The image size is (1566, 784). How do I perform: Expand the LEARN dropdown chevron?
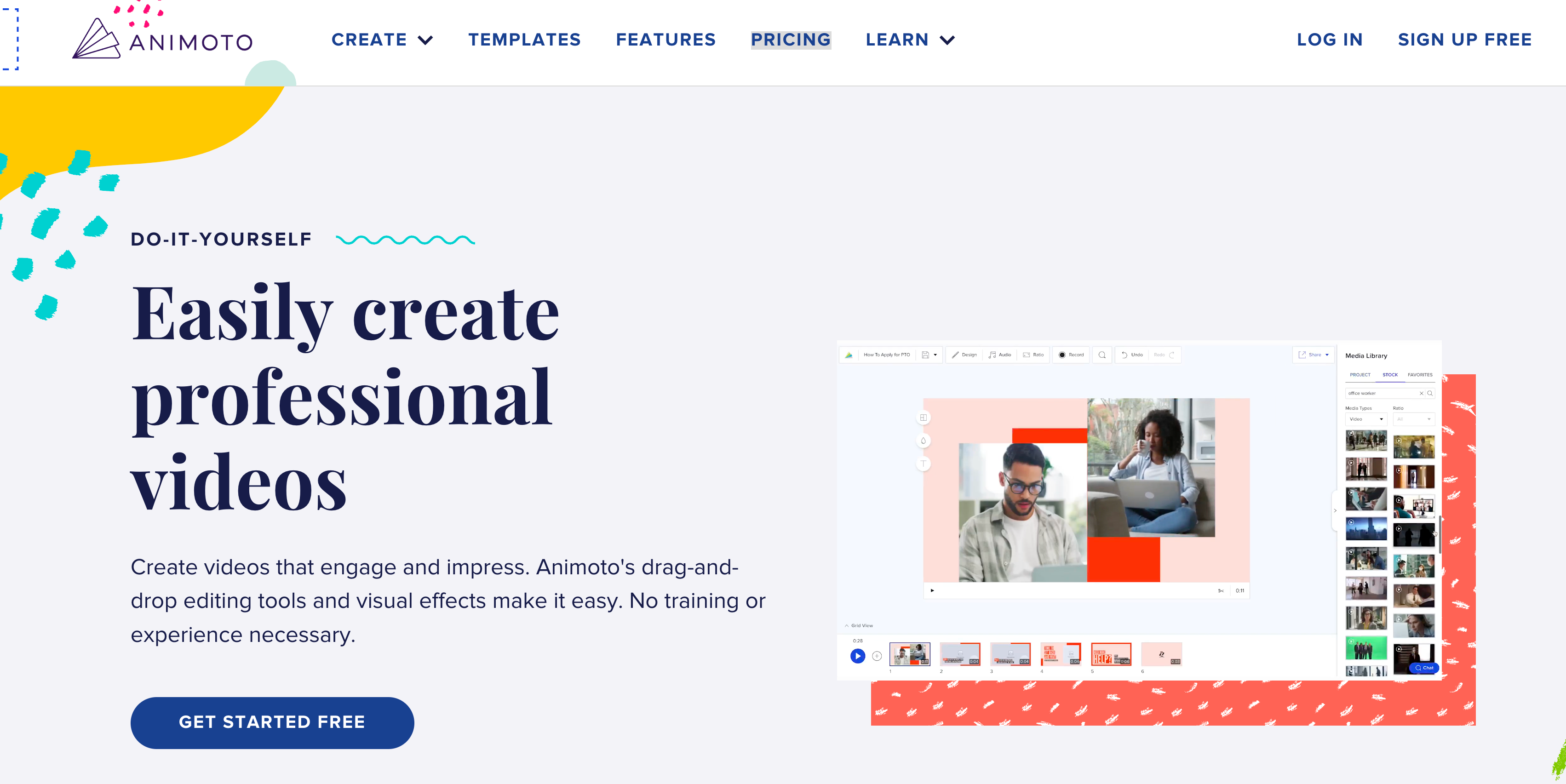947,40
